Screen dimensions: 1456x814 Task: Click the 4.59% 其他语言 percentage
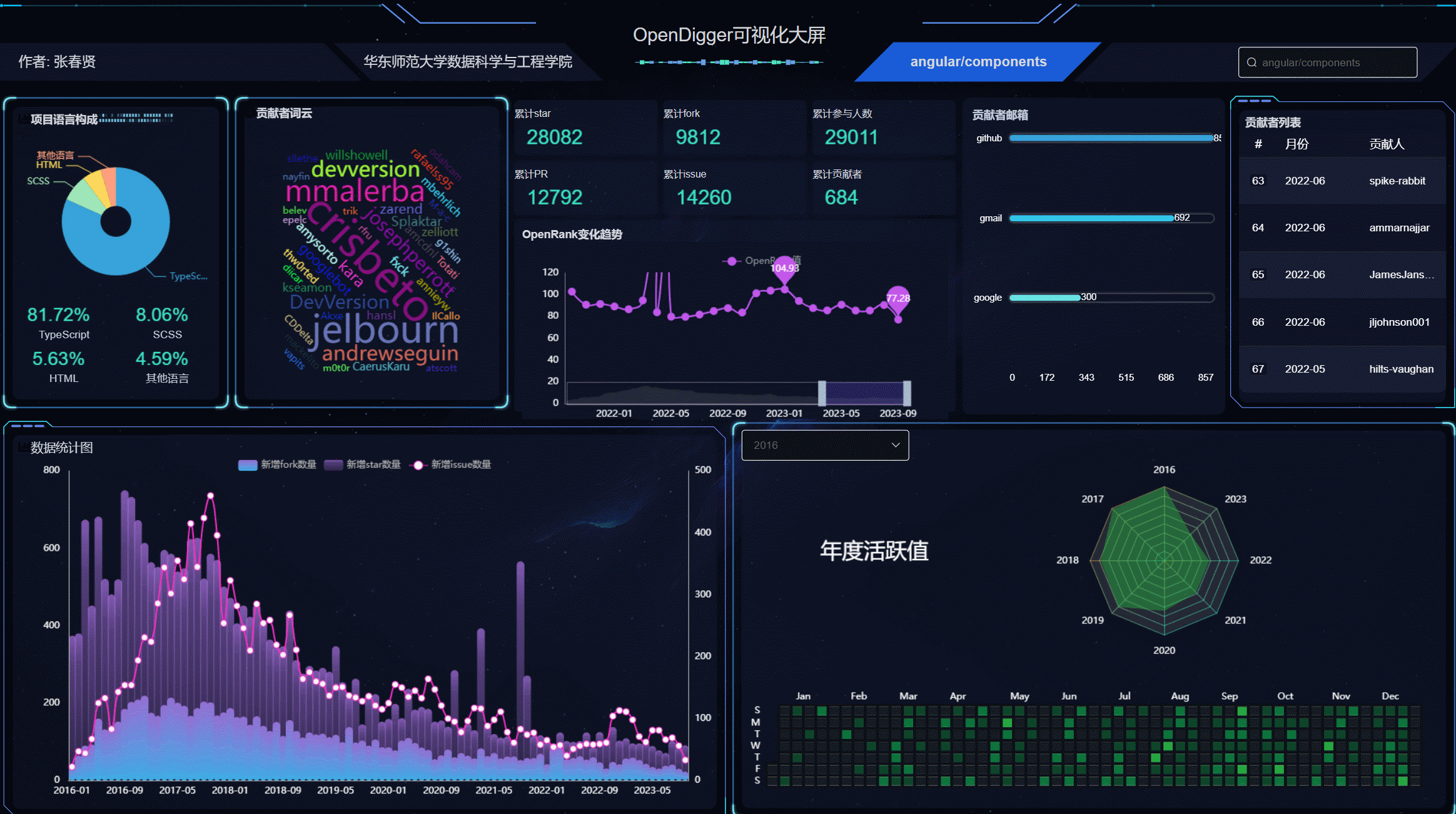pos(162,359)
